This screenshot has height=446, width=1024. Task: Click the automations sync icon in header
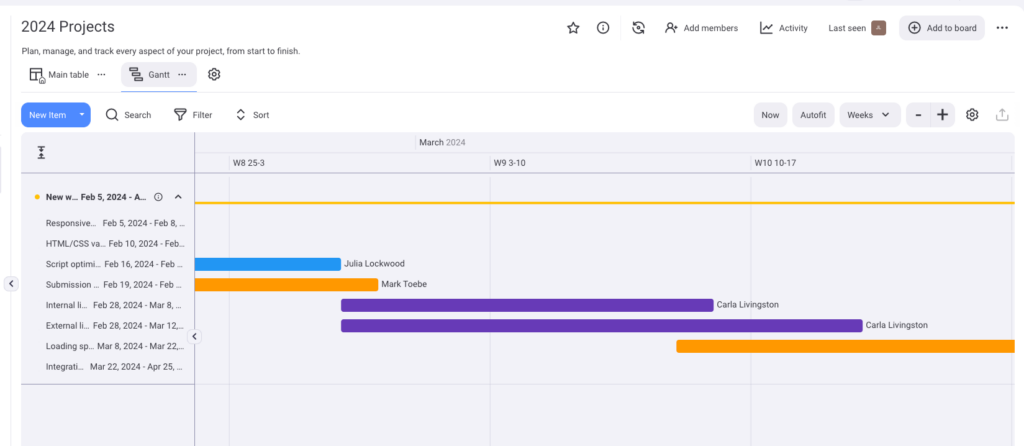coord(639,28)
